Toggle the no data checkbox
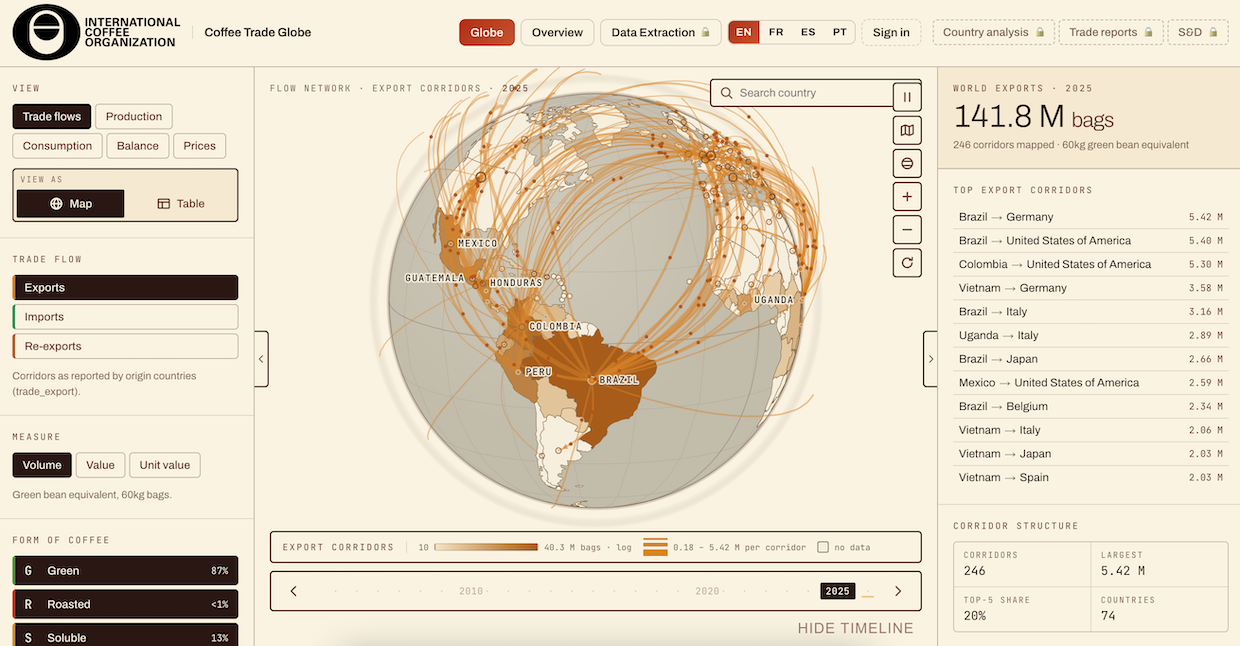Screen dimensions: 1240x646 [823, 547]
